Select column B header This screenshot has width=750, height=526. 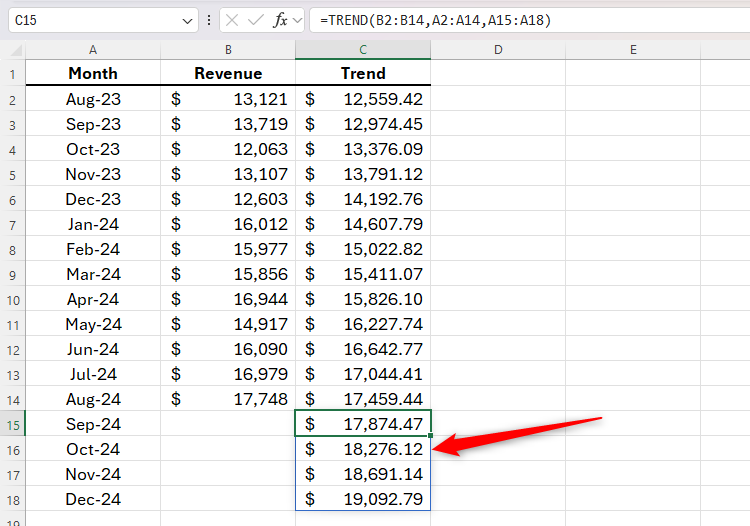coord(228,50)
